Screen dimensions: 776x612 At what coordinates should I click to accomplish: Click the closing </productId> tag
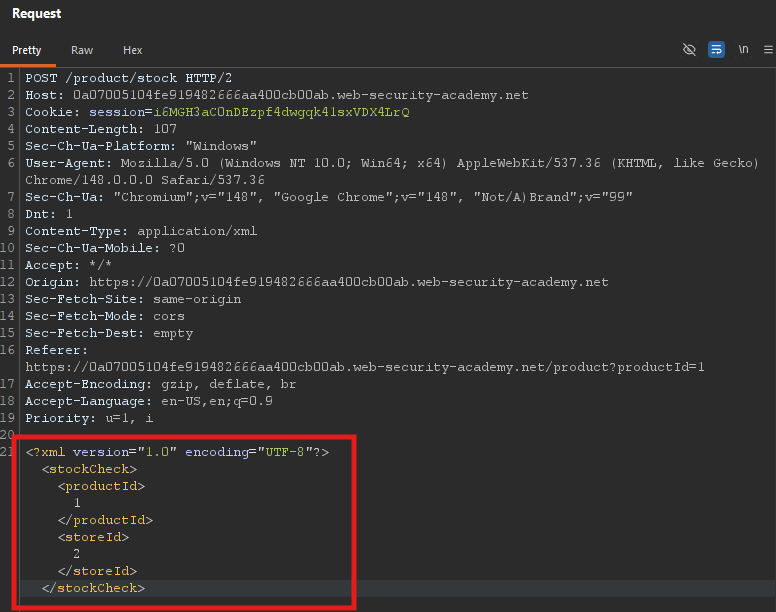(x=105, y=520)
